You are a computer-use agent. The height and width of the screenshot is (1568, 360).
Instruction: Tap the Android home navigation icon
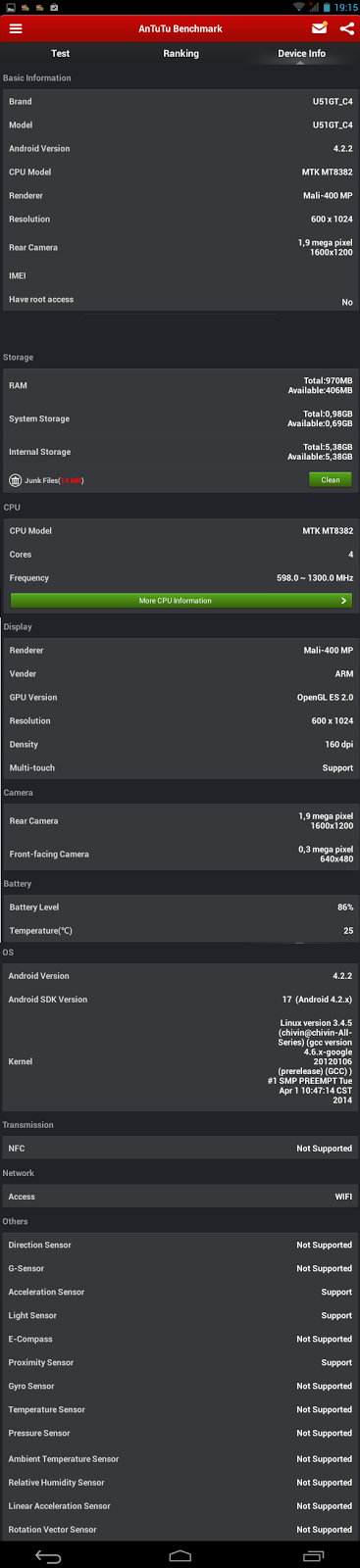180,1556
